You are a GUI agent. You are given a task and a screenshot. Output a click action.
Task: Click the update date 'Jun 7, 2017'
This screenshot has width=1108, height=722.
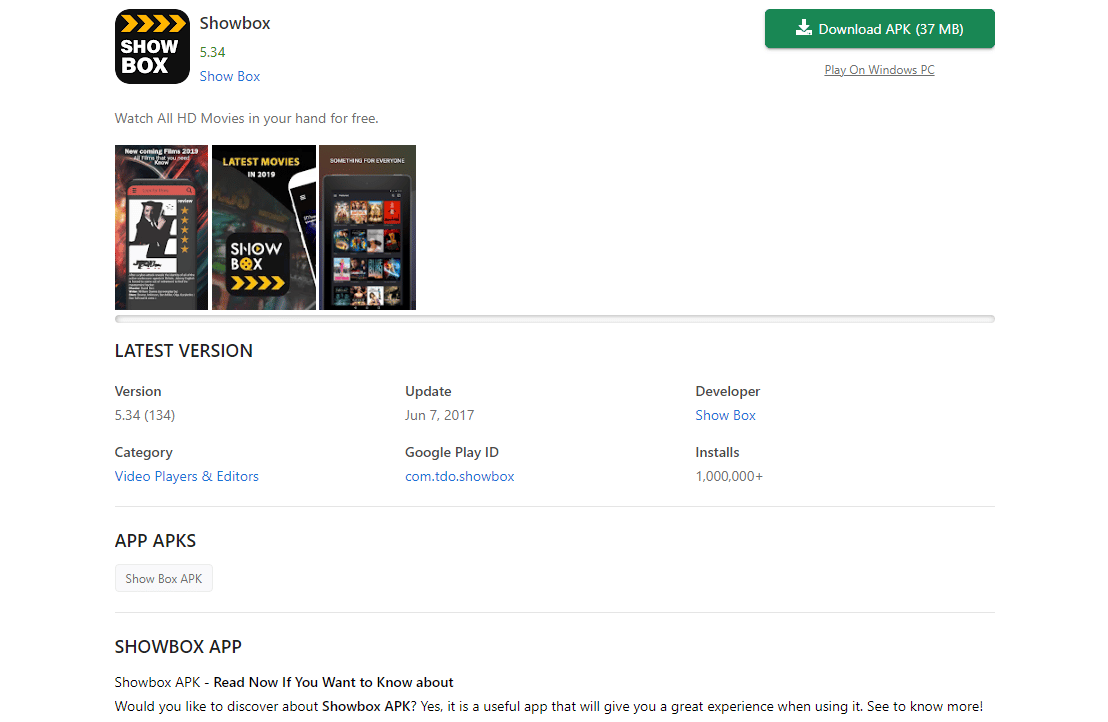(440, 415)
